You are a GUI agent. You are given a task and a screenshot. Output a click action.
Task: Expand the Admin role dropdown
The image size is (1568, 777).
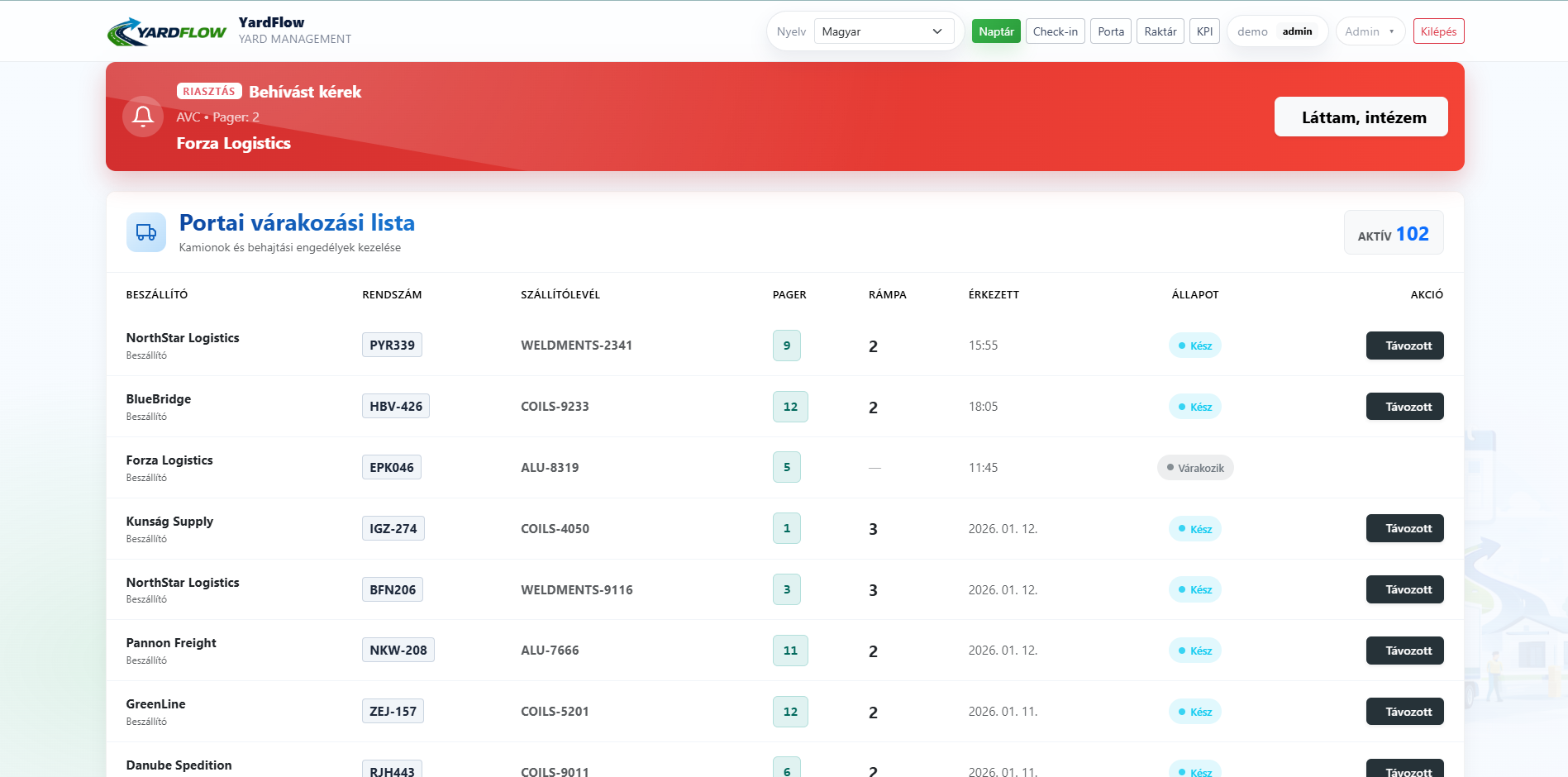(x=1370, y=31)
